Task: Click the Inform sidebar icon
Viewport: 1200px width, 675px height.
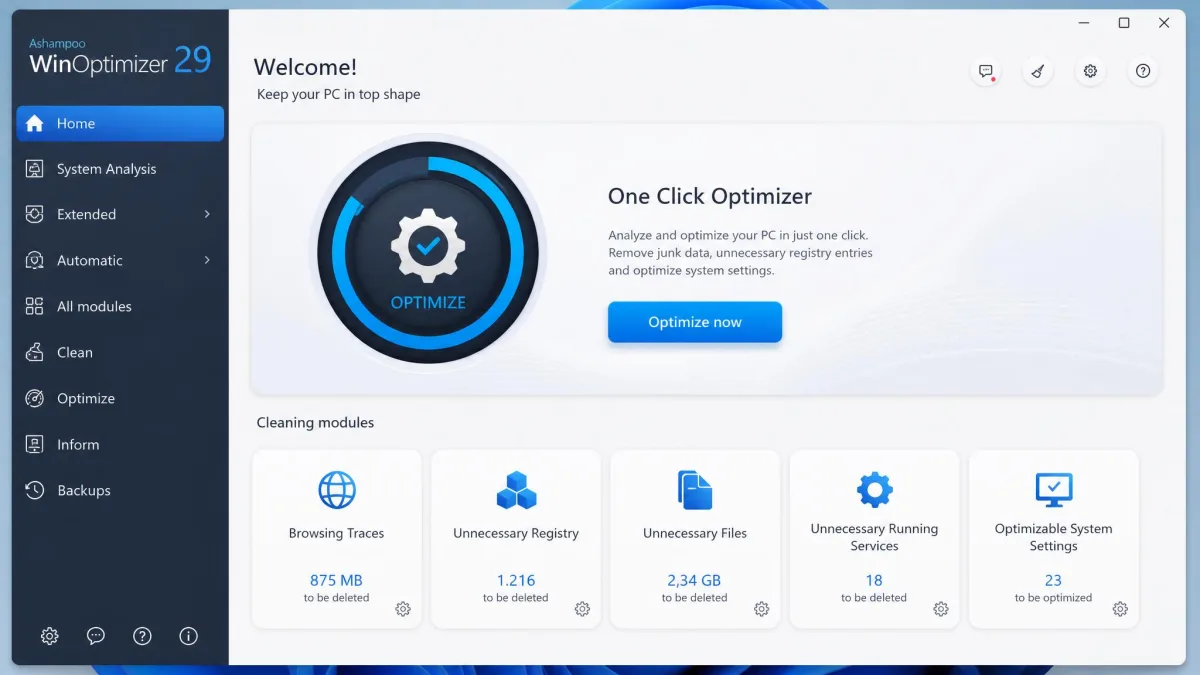Action: (35, 444)
